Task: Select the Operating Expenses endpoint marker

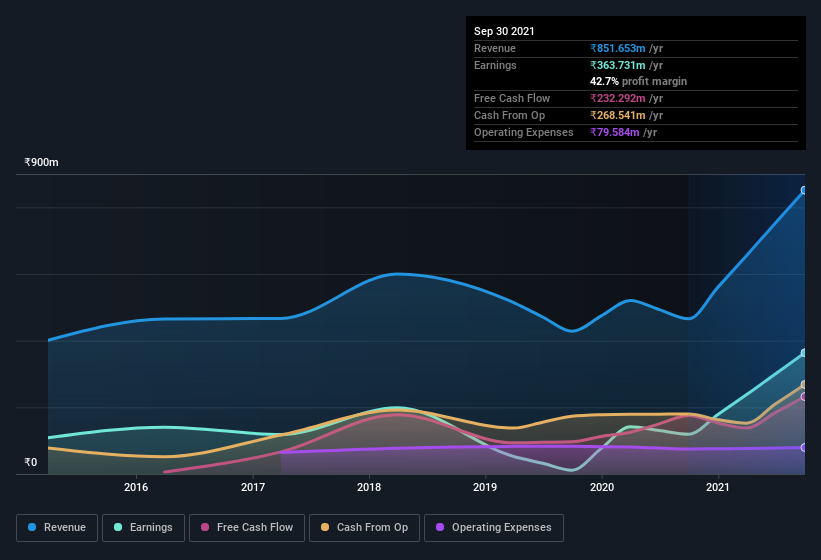Action: 804,447
